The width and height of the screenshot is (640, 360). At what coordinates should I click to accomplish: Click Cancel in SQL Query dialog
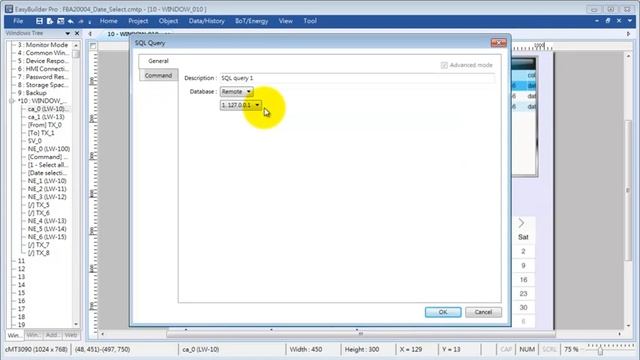483,312
